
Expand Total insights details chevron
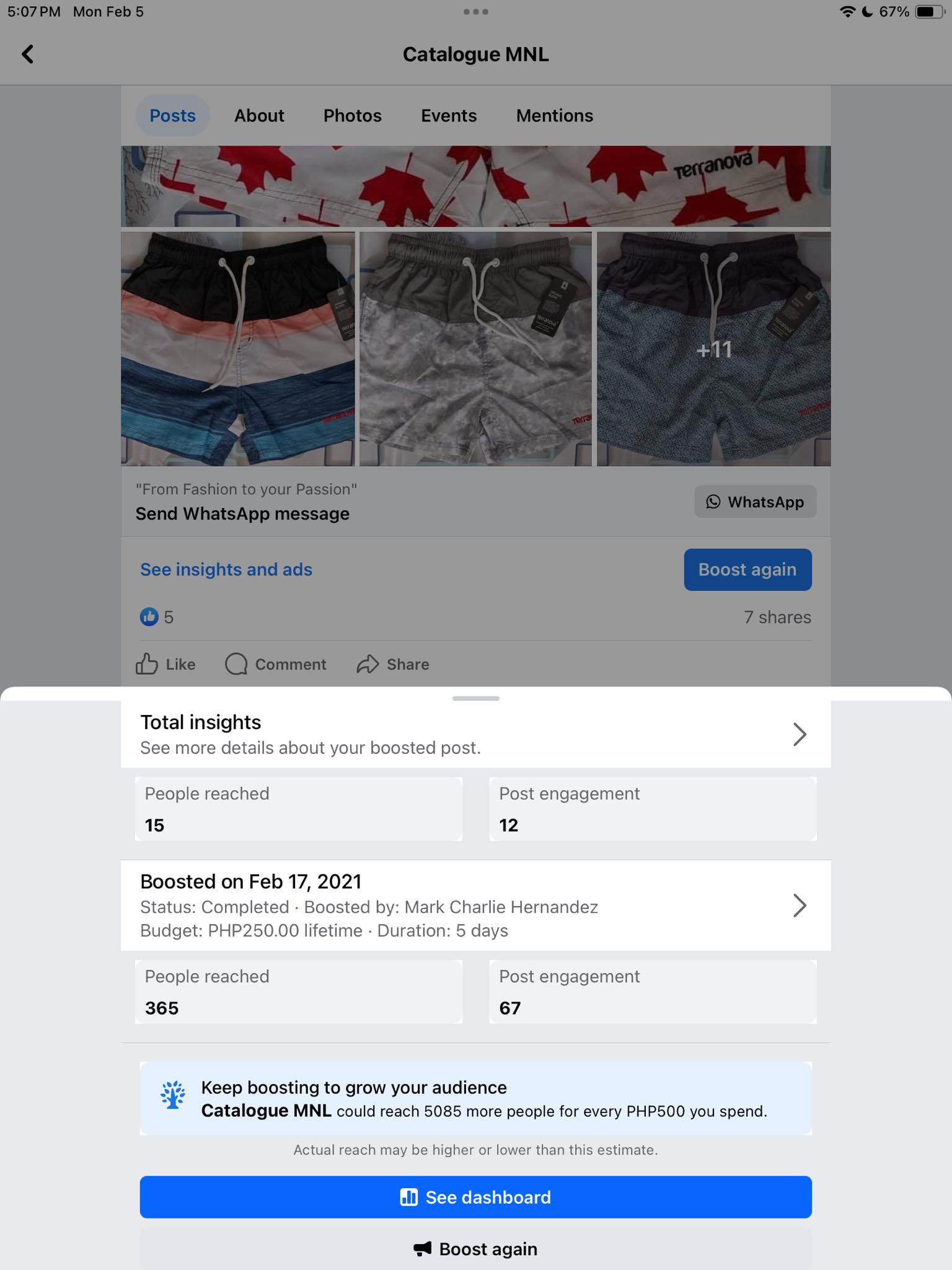click(800, 734)
